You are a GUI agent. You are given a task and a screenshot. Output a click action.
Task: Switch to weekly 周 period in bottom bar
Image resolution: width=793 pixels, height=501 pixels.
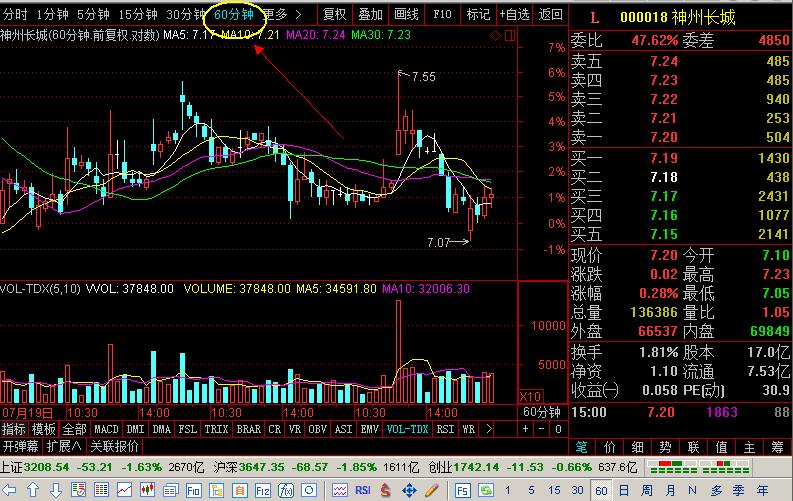(x=647, y=490)
